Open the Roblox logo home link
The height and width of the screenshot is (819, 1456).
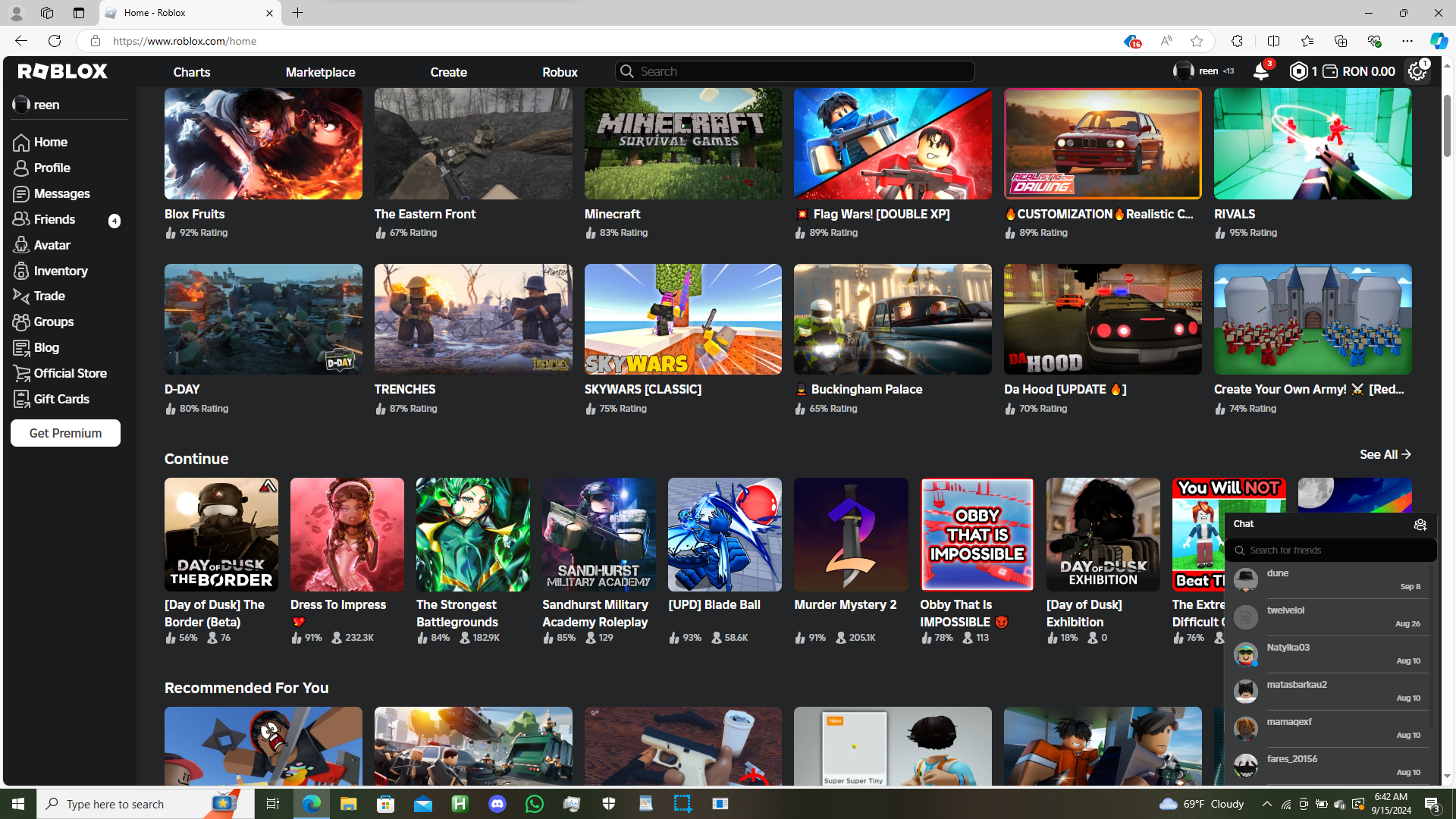[x=63, y=71]
